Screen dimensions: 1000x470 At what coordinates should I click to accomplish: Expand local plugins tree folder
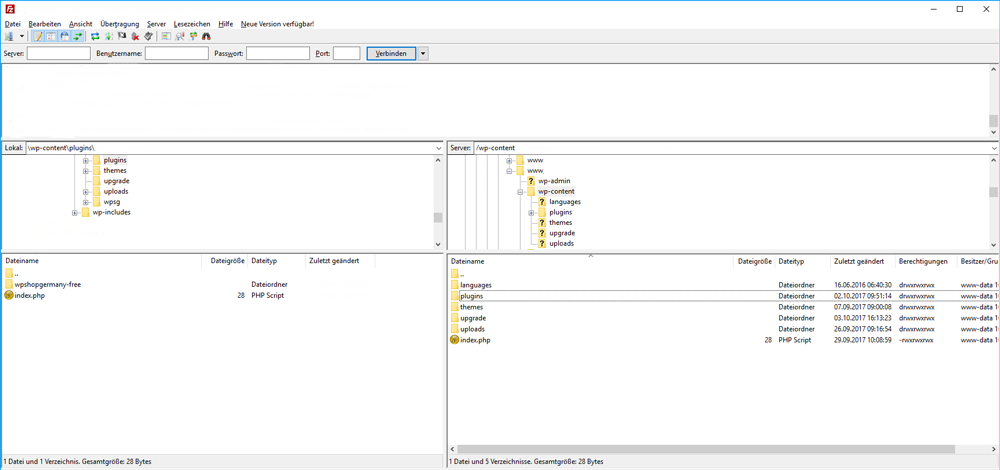(x=85, y=160)
